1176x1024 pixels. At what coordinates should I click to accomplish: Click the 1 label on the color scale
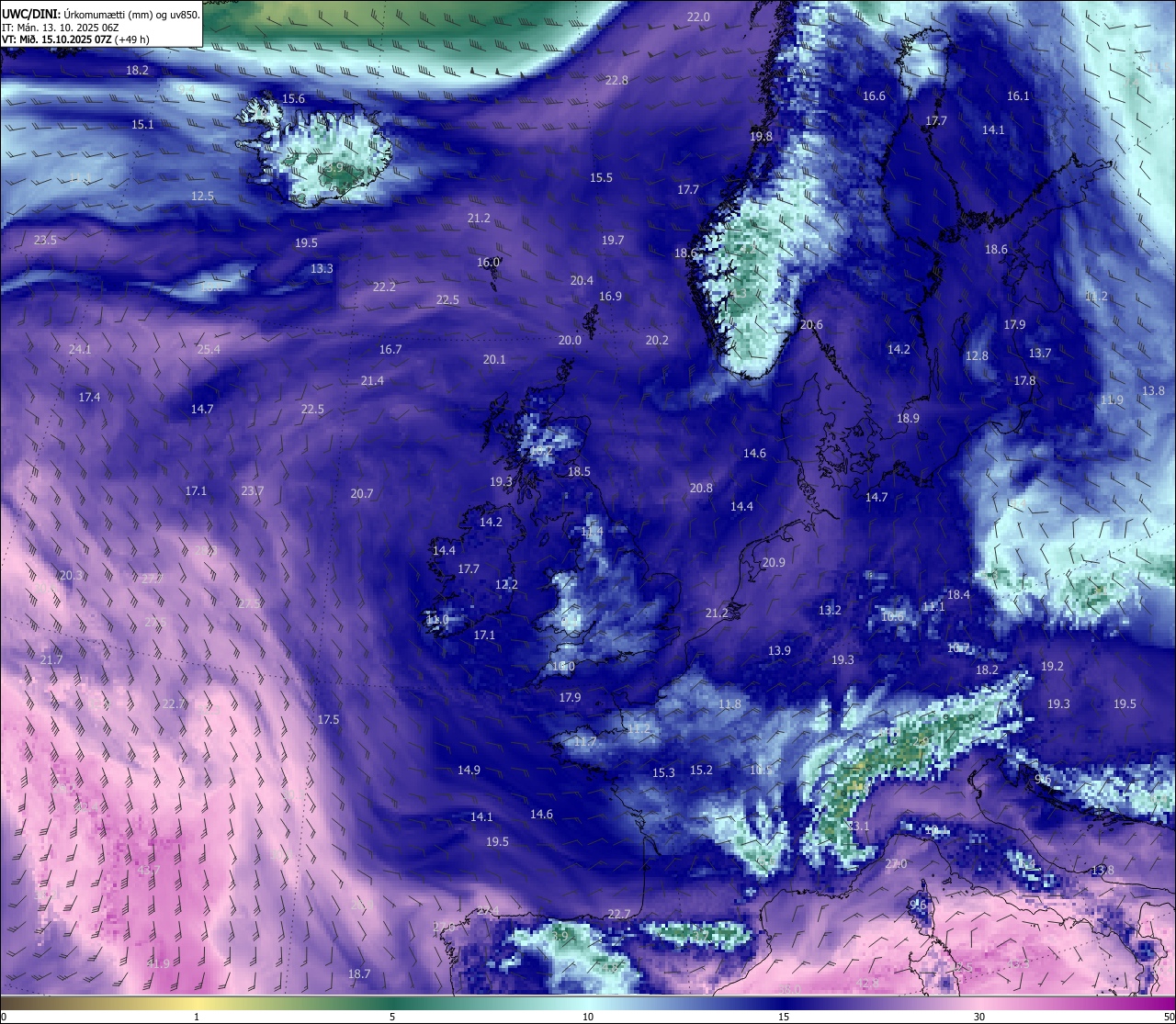point(197,1017)
